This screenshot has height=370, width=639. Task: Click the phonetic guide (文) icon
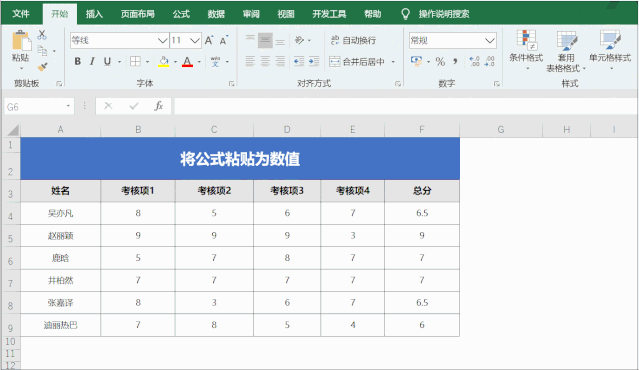[x=215, y=62]
